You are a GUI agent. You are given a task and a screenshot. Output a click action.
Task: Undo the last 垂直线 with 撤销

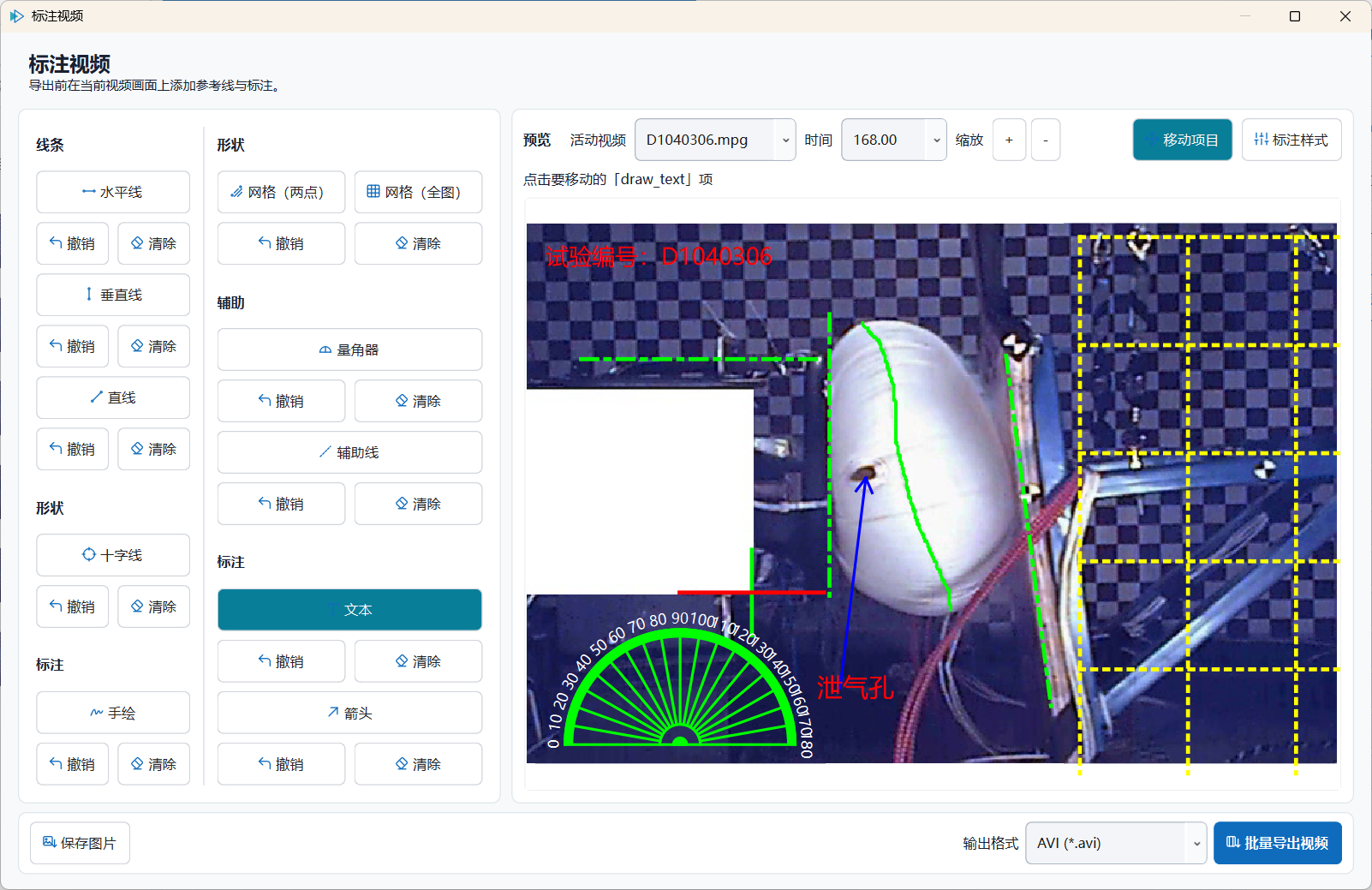point(73,346)
